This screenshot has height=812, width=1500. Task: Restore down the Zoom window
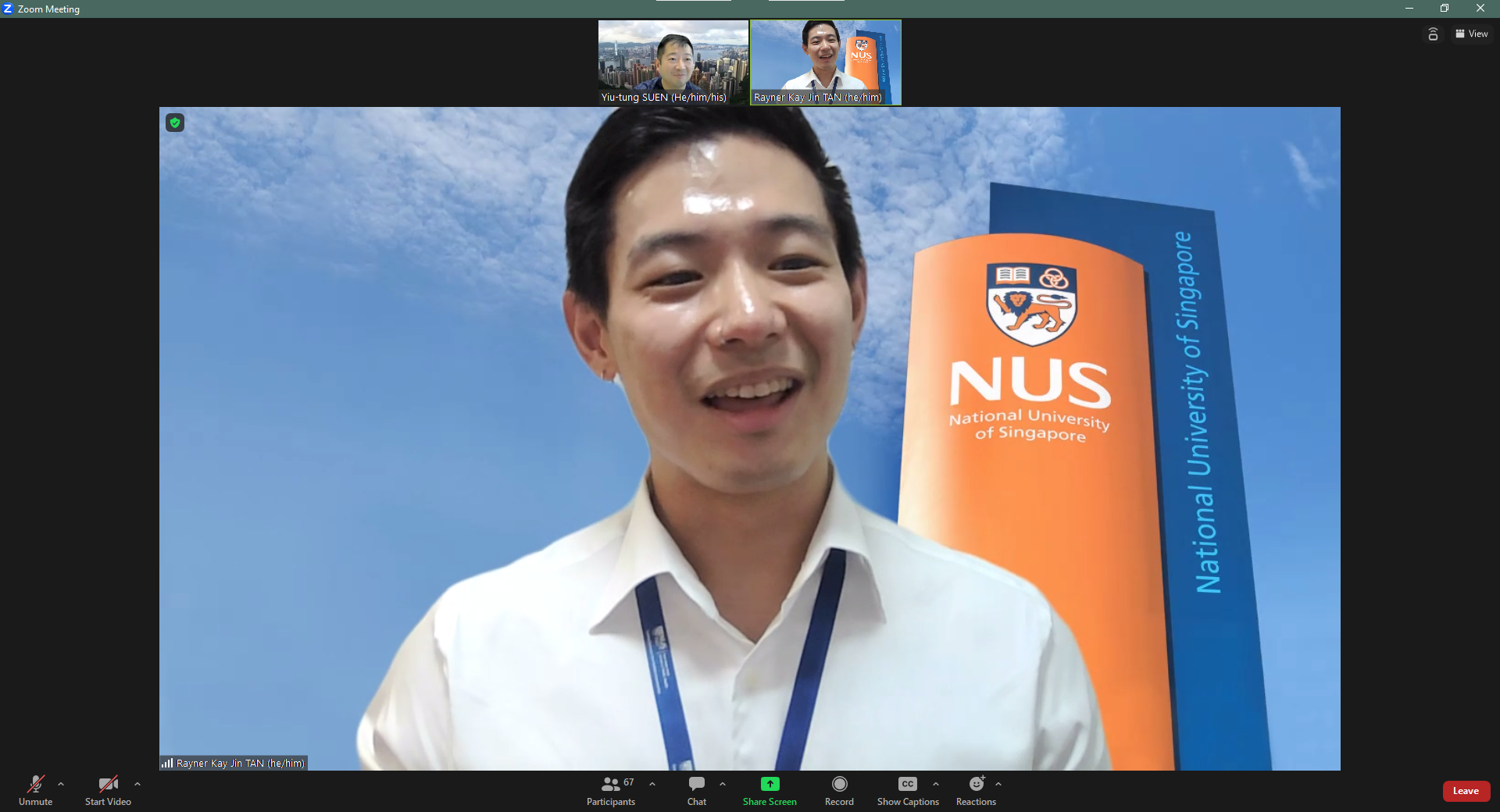click(1445, 9)
